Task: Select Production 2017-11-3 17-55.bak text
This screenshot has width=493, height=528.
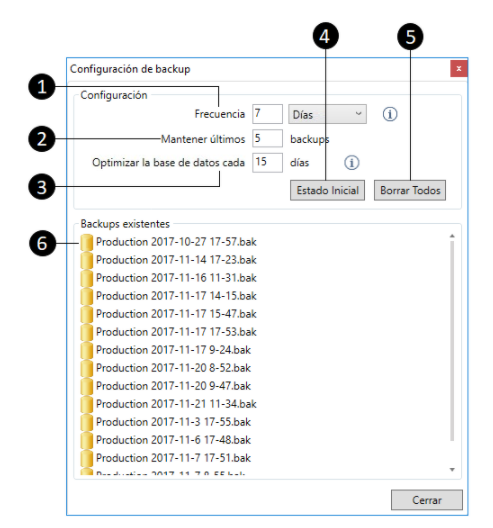Action: (173, 422)
